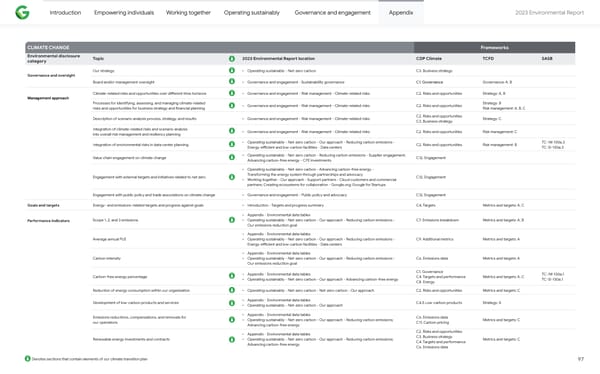Click the Environmental disclosure category column header
Image resolution: width=600 pixels, height=374 pixels.
click(x=54, y=59)
